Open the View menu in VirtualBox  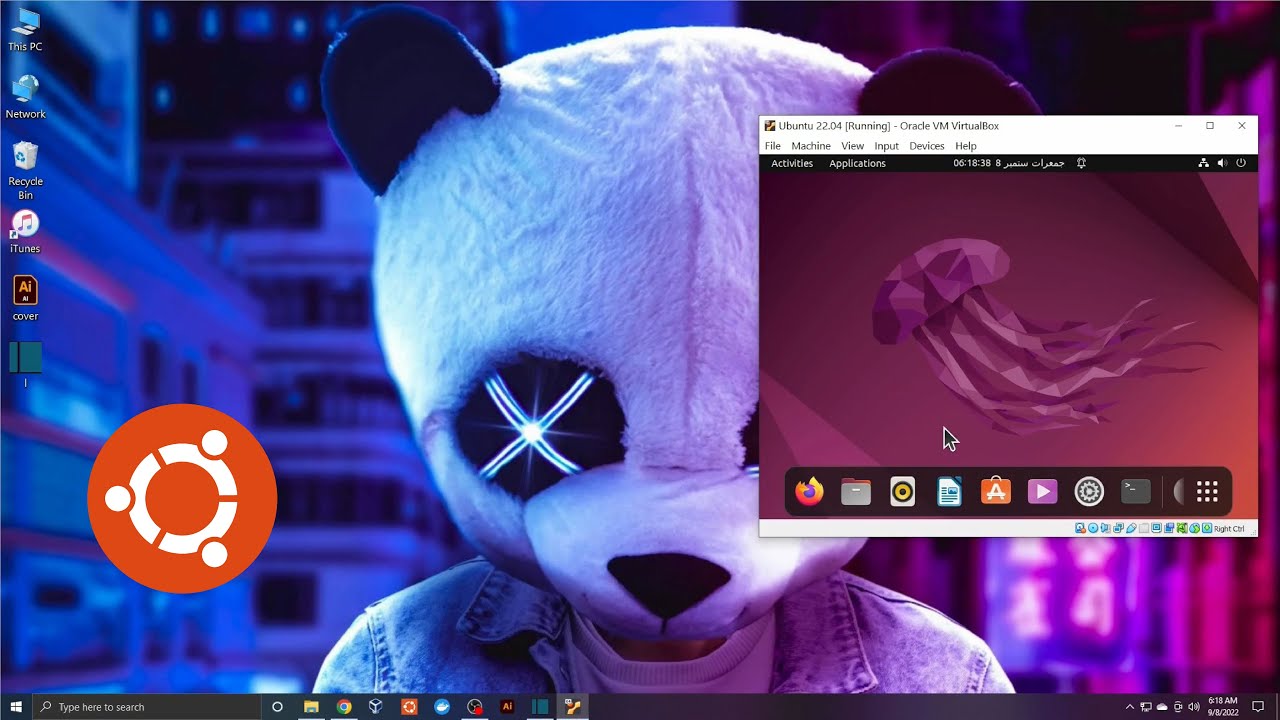click(x=852, y=146)
